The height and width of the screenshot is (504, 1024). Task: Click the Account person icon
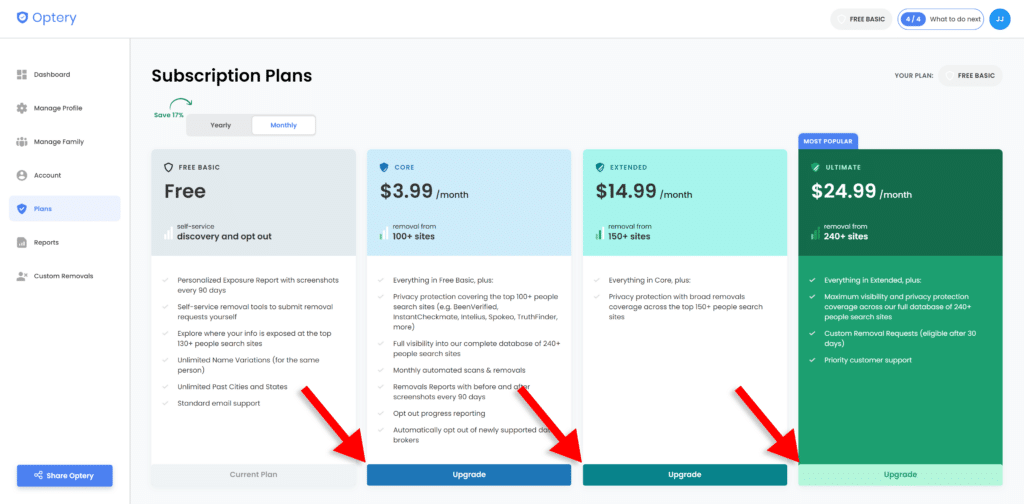[x=22, y=175]
